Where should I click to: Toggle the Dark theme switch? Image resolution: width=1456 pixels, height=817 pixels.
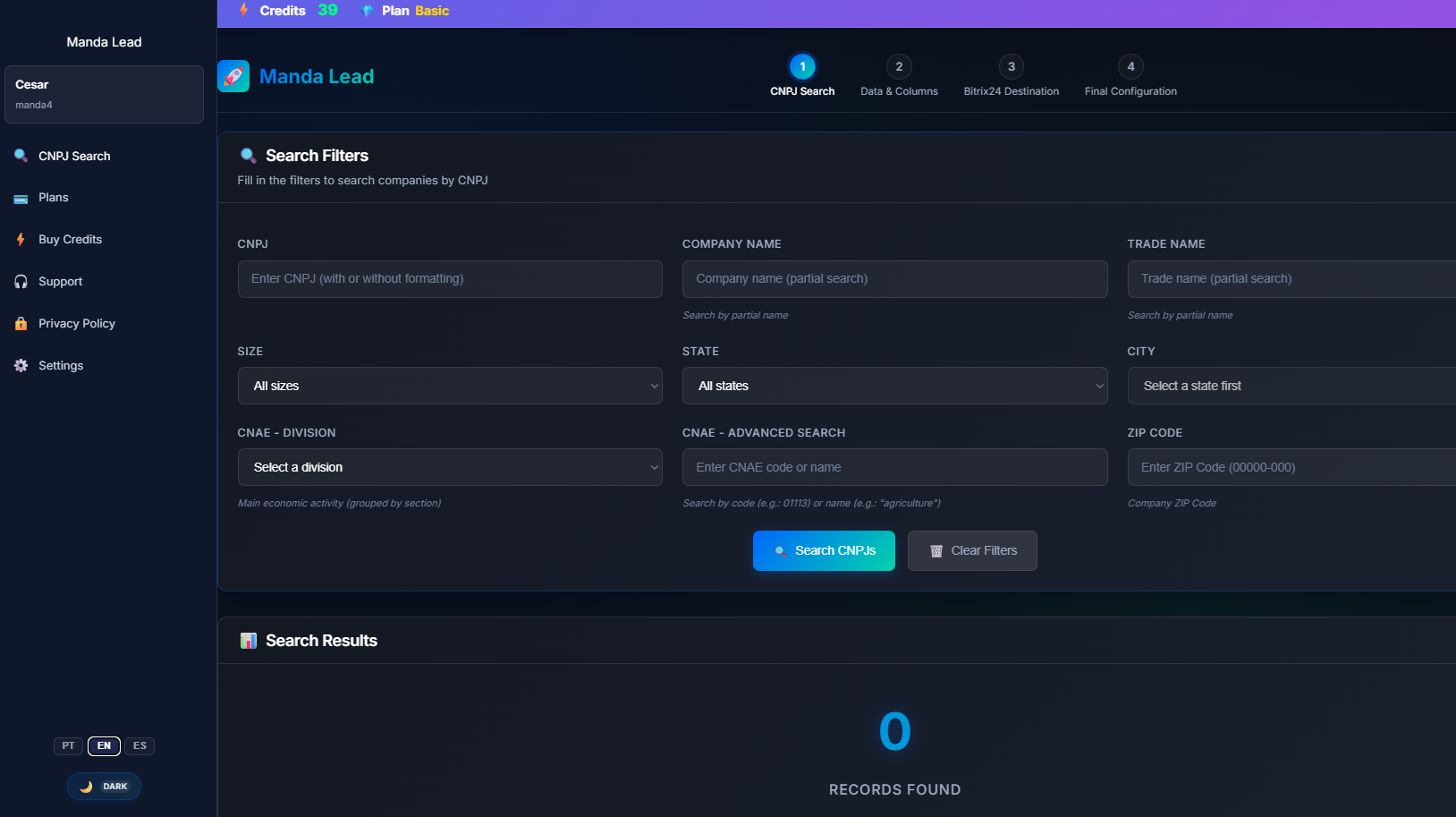[104, 787]
